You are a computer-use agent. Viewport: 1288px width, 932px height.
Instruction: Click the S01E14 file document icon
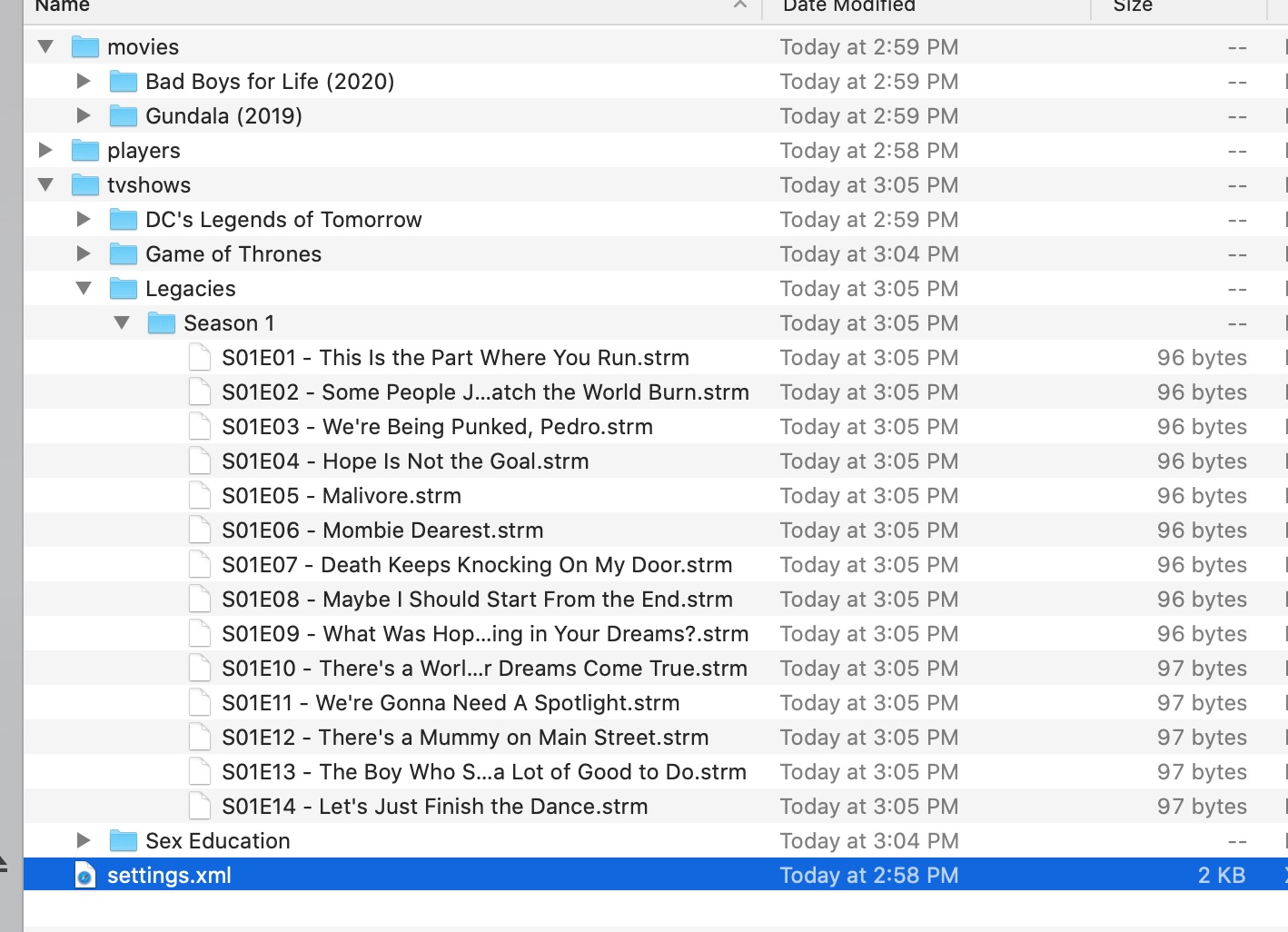(x=200, y=806)
